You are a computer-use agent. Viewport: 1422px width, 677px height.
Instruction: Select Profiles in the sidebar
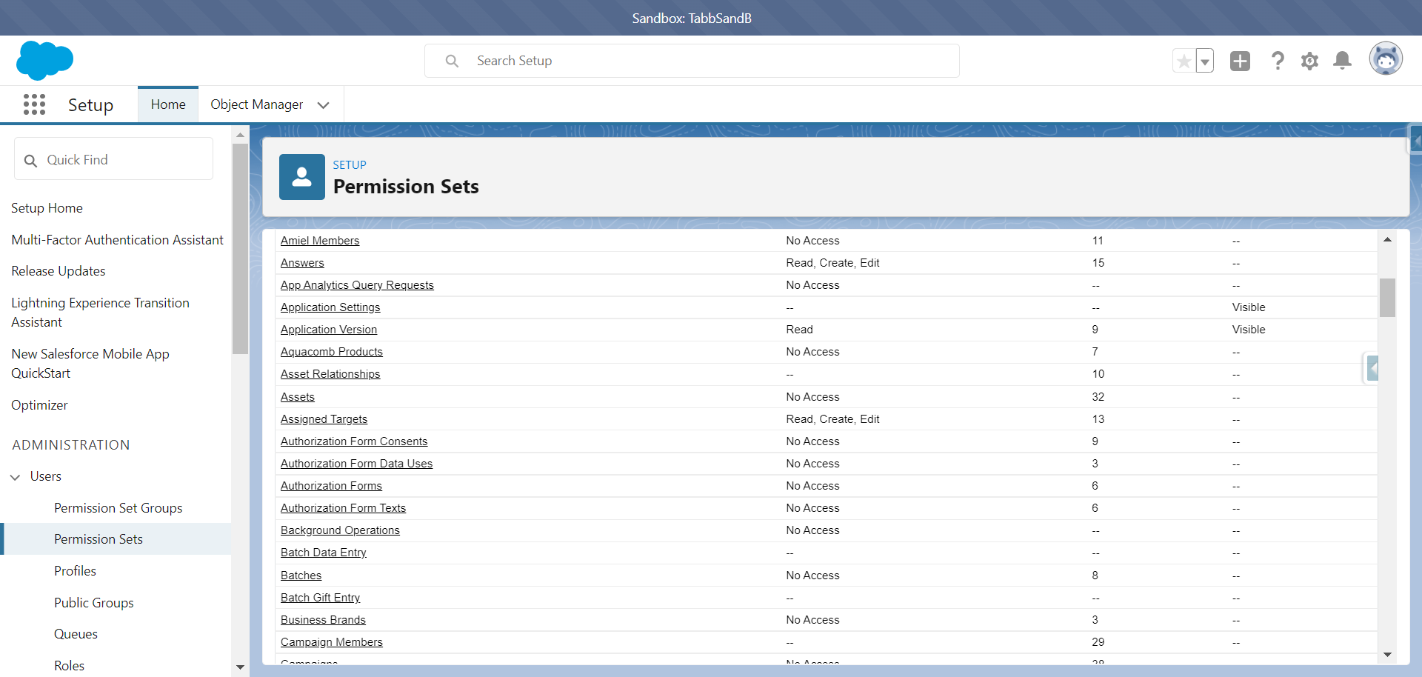(75, 571)
